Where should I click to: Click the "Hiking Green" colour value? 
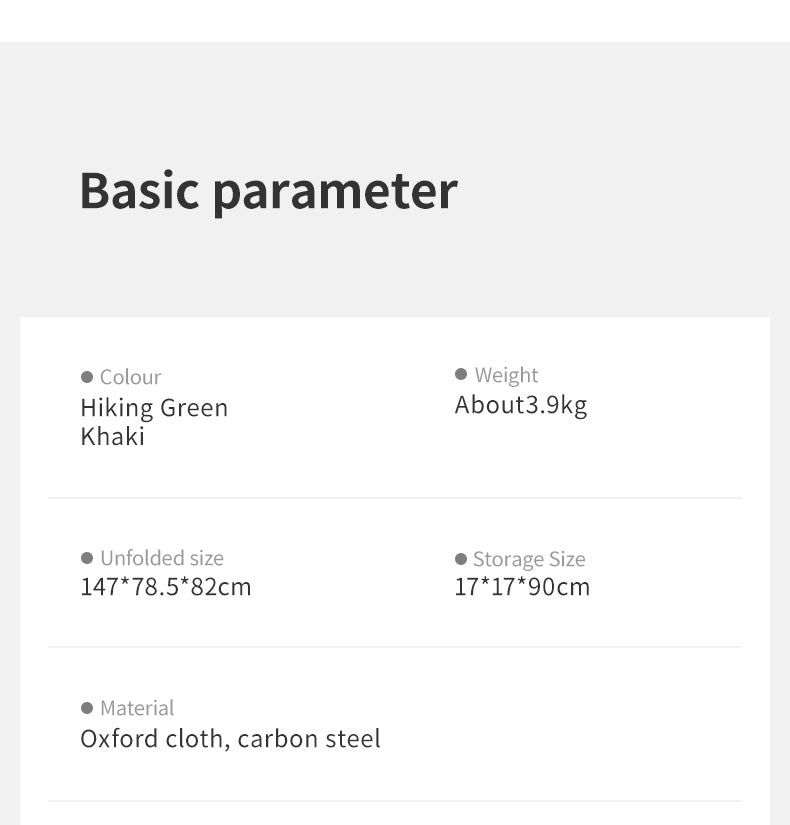(154, 408)
